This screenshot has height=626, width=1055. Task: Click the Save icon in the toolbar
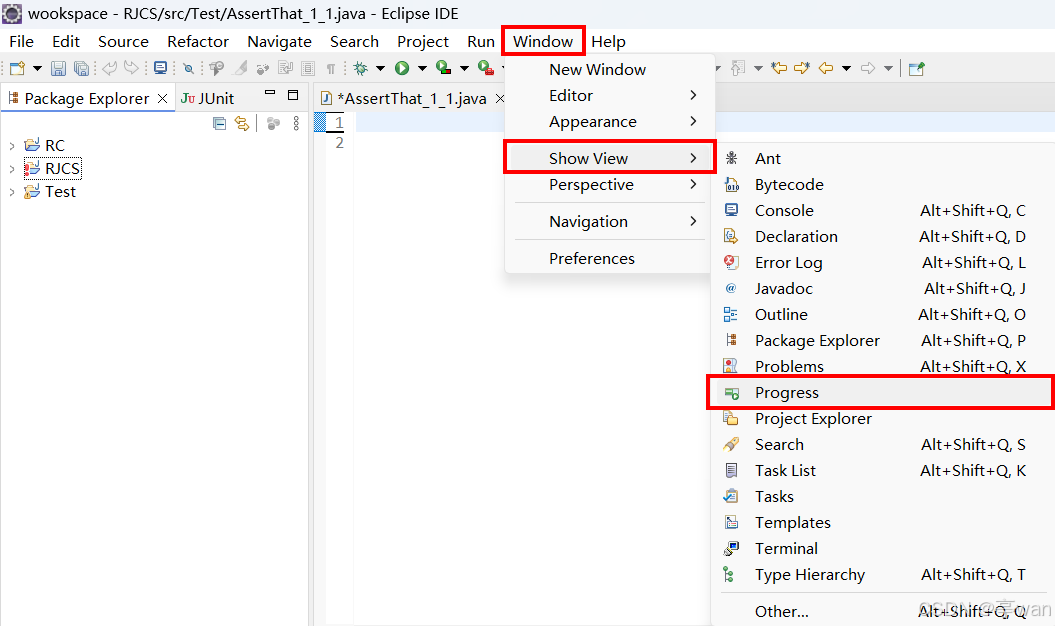point(59,68)
